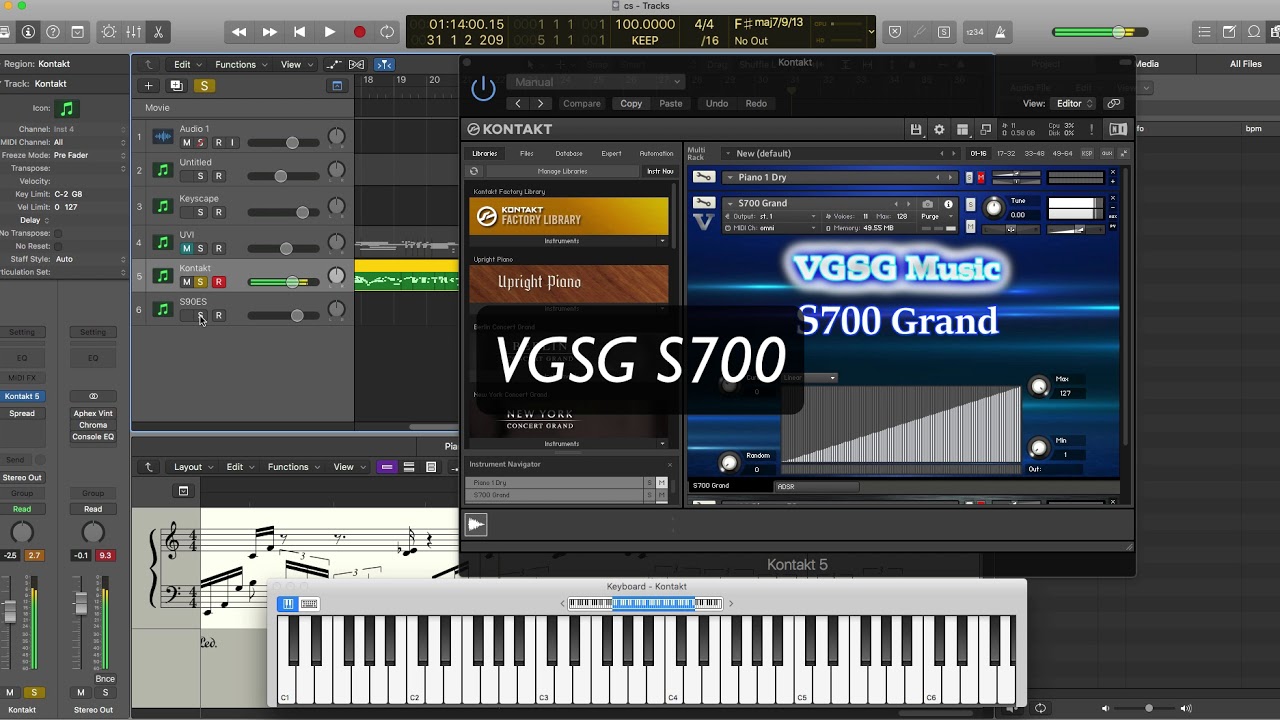Open the Note Pad icon
The image size is (1280, 720).
1229,32
